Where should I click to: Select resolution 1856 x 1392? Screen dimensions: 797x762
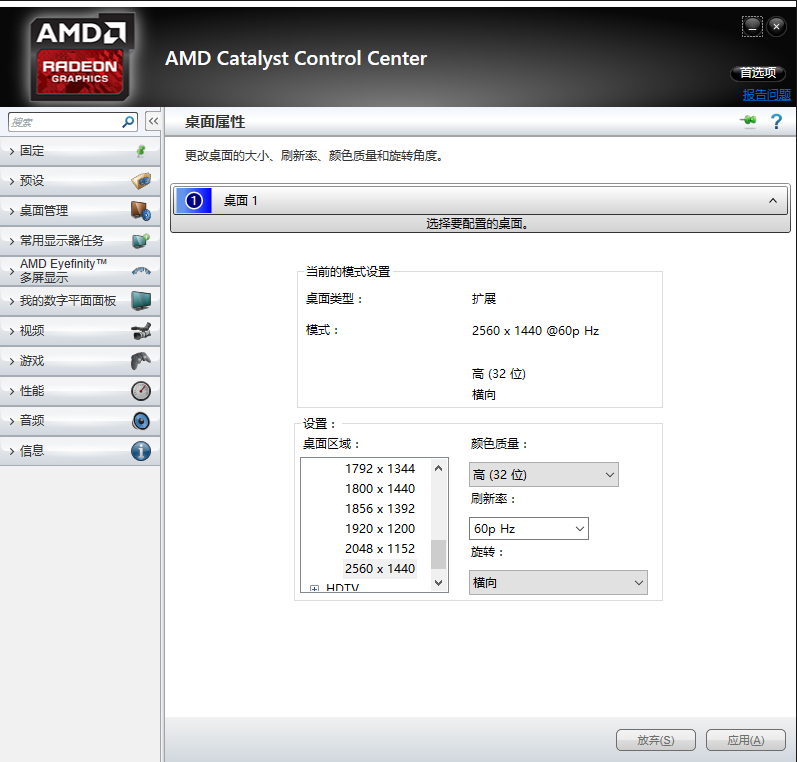click(x=380, y=508)
